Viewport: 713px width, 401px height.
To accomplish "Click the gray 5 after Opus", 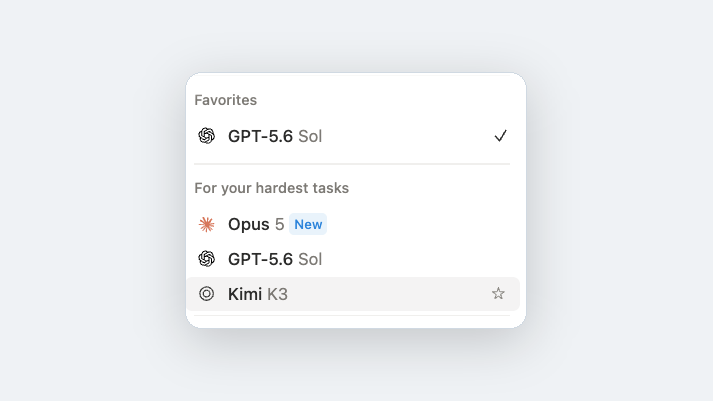I will click(x=279, y=224).
